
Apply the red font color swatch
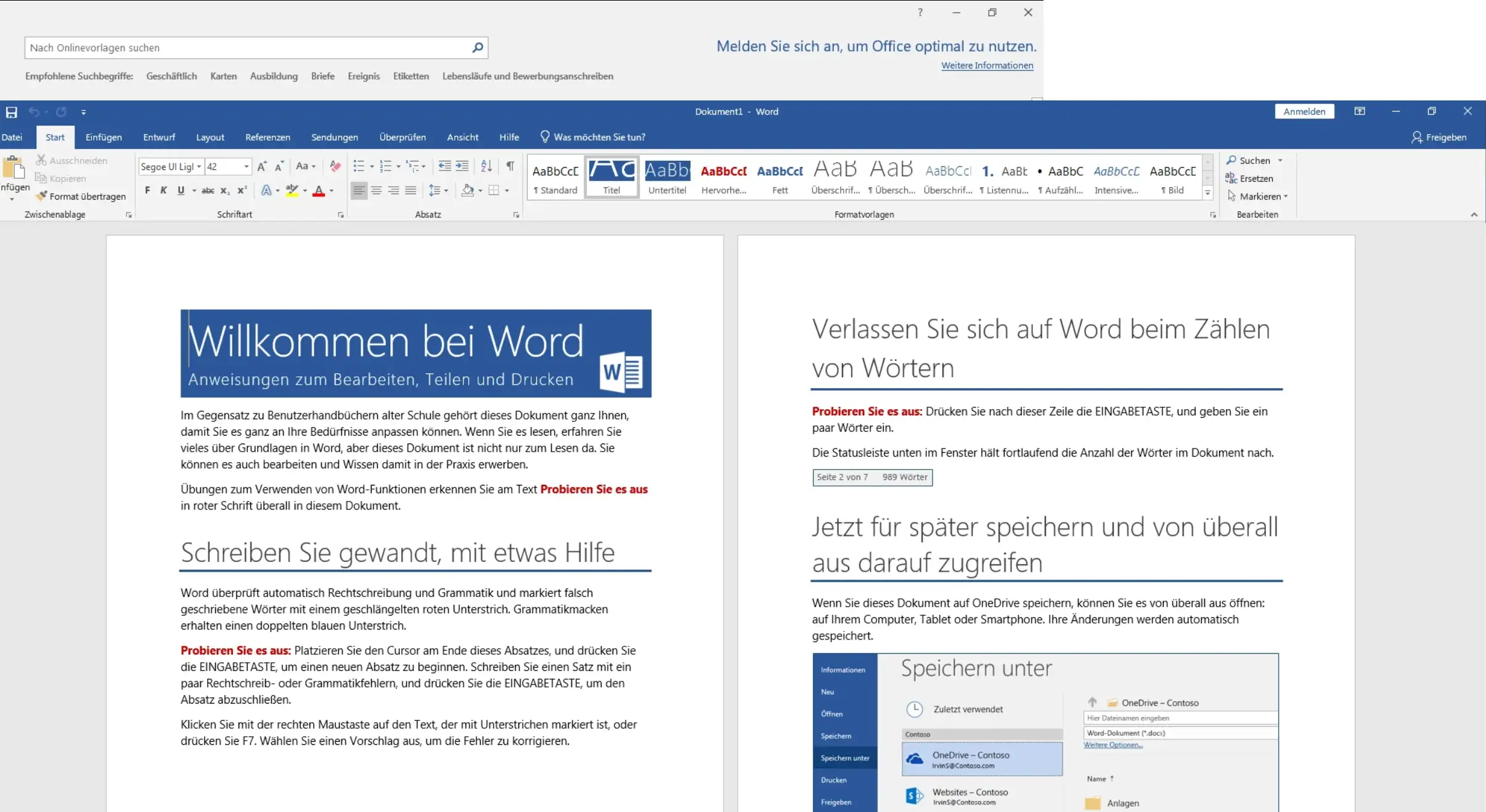coord(319,190)
